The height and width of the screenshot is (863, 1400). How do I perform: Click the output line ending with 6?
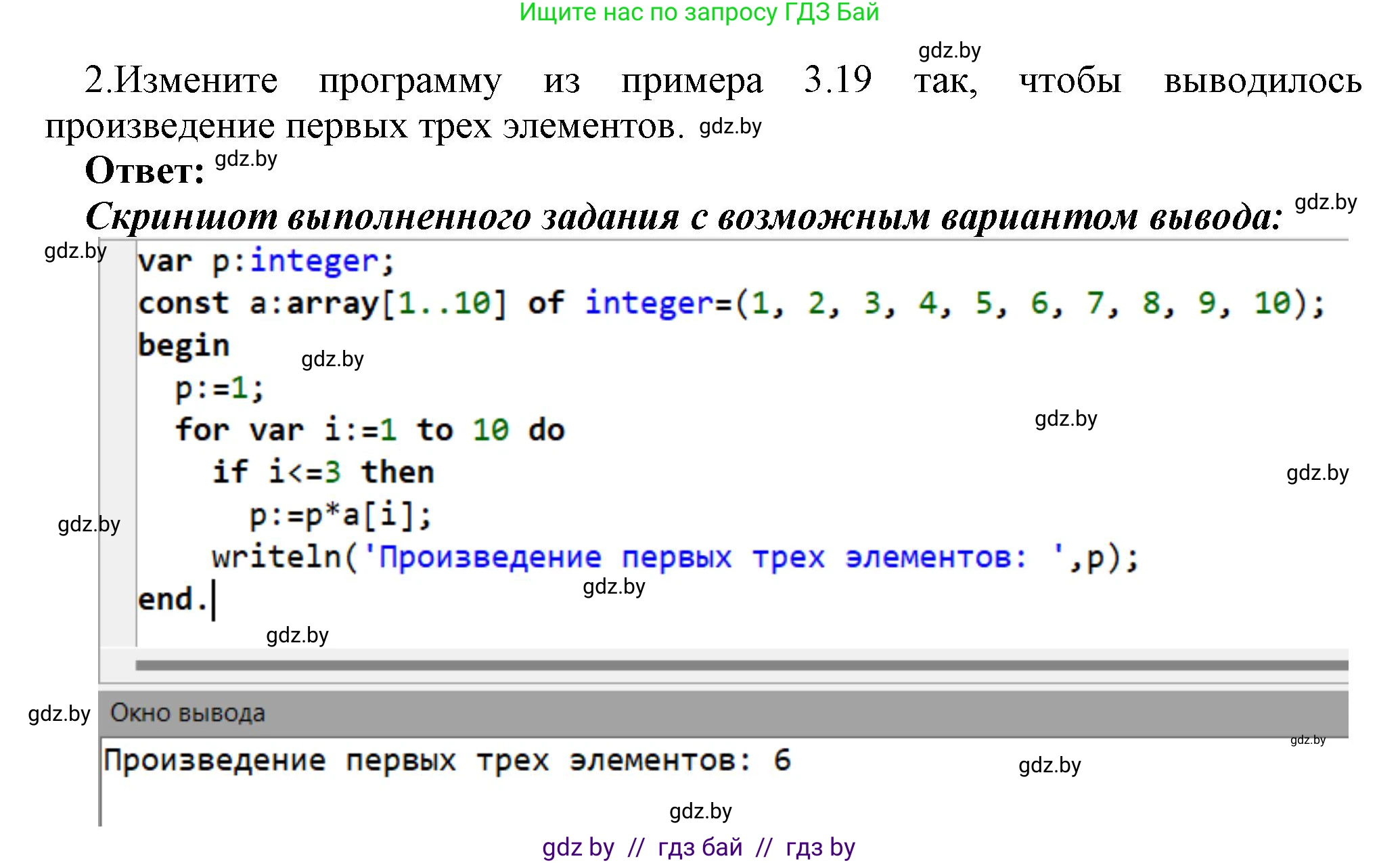click(x=447, y=760)
